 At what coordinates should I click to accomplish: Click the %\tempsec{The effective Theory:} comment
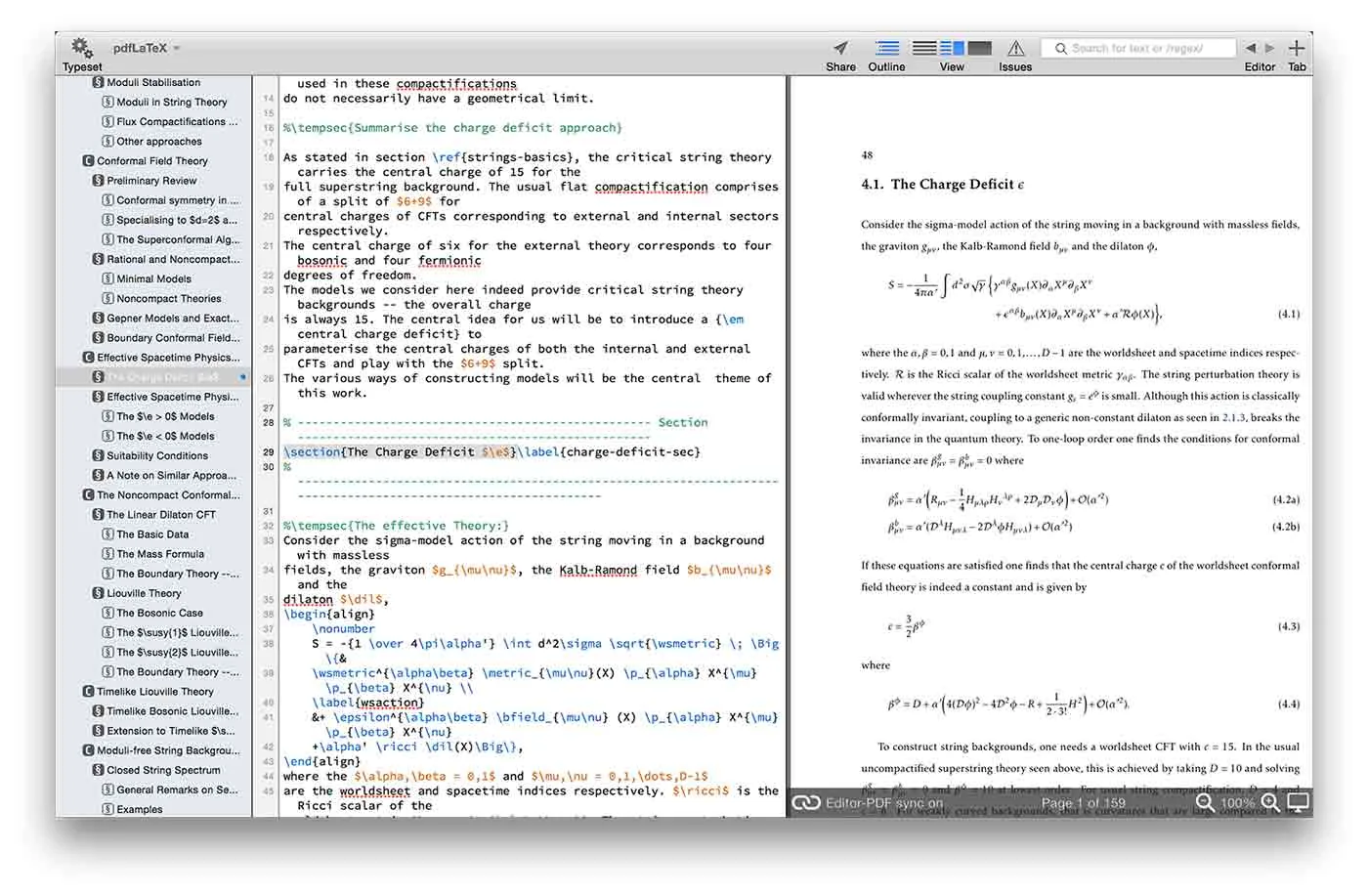tap(396, 526)
